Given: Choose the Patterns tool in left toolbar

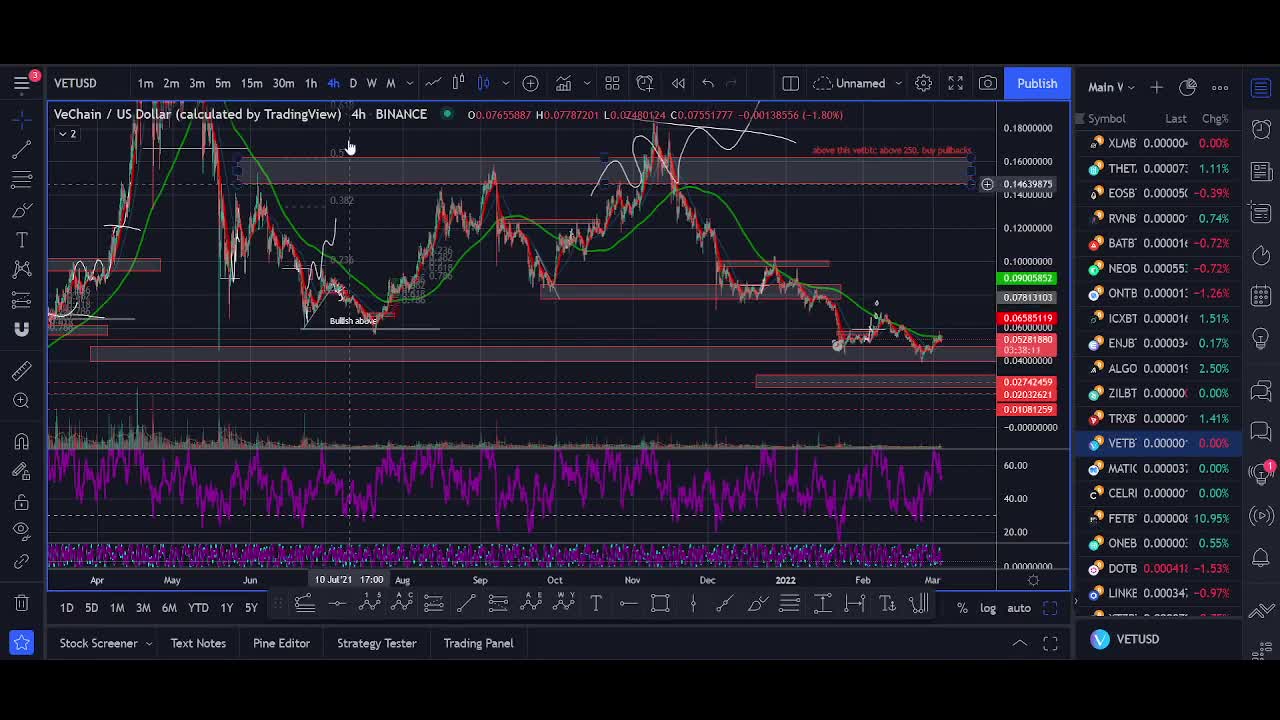Looking at the screenshot, I should [x=21, y=270].
